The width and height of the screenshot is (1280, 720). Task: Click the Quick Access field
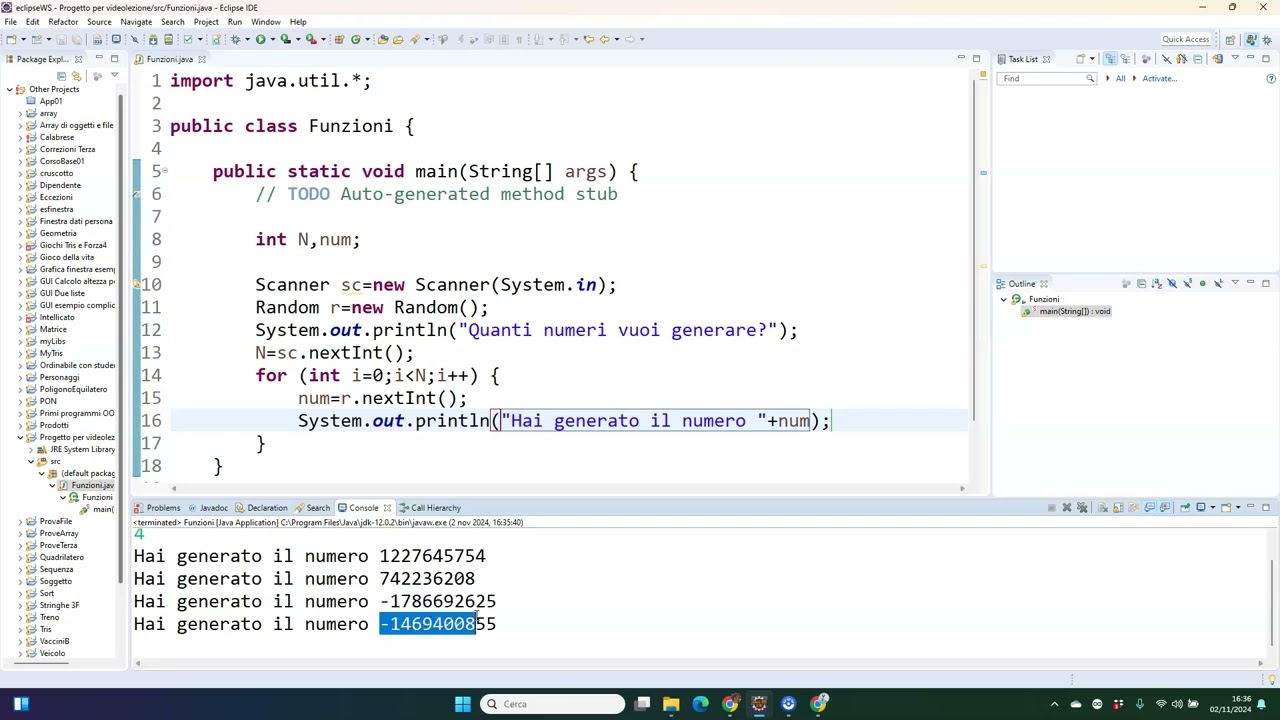click(x=1186, y=39)
